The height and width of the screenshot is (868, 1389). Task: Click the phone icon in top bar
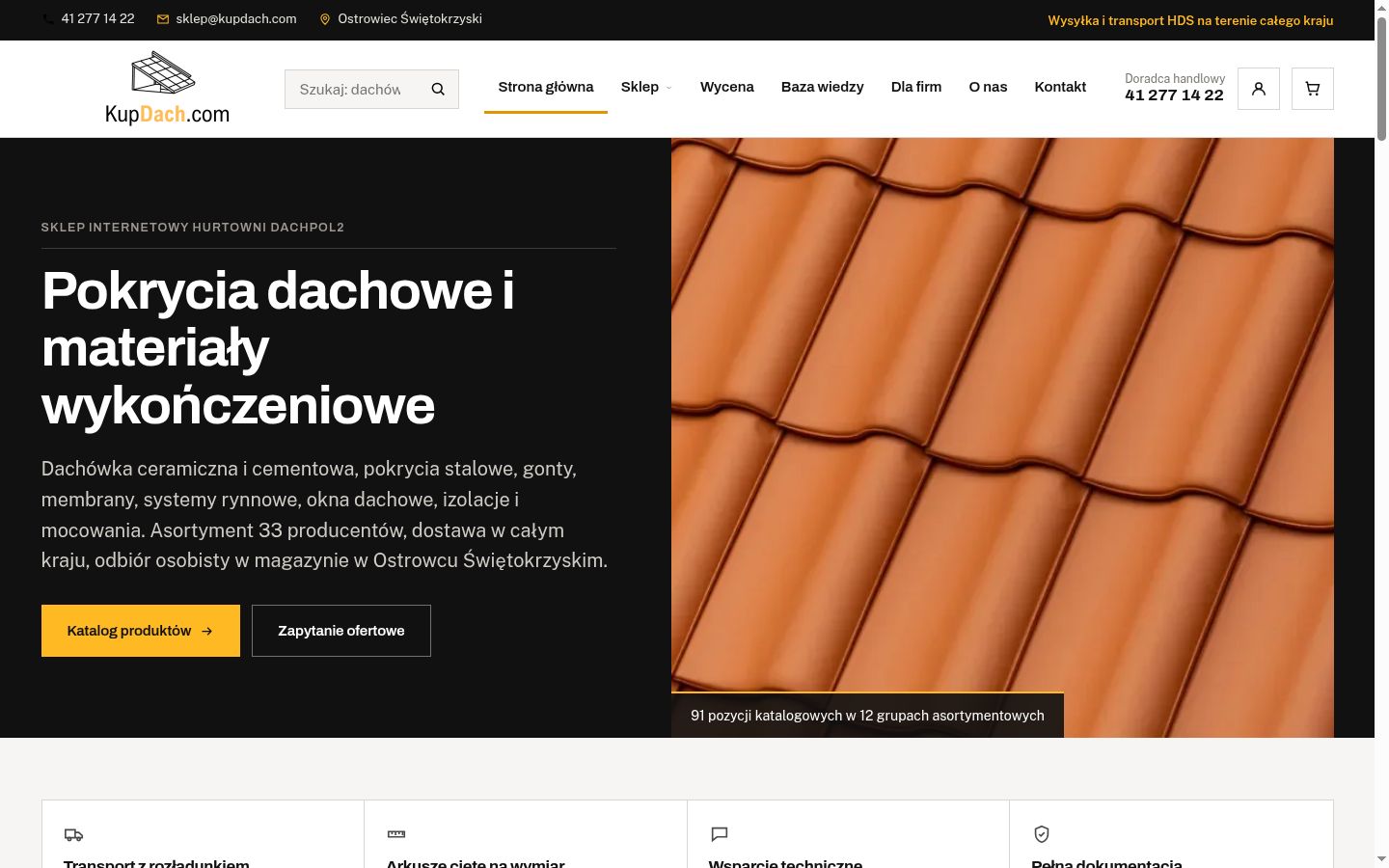pos(48,19)
